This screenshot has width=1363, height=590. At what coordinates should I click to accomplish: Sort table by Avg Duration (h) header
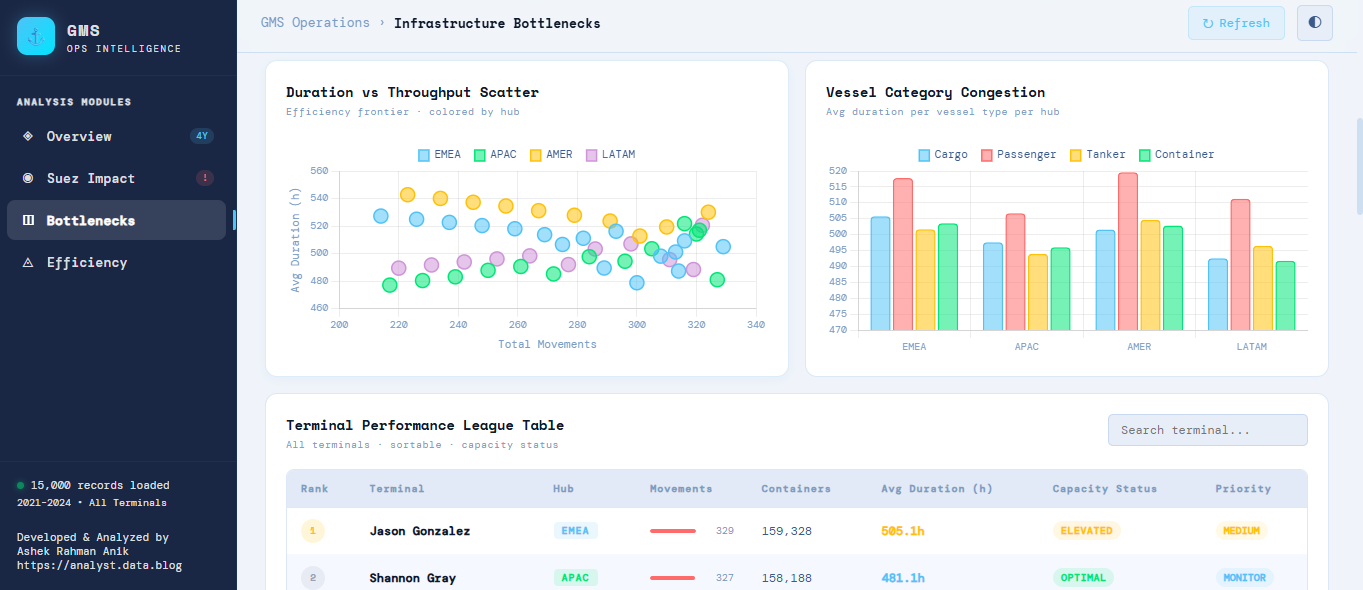[936, 489]
